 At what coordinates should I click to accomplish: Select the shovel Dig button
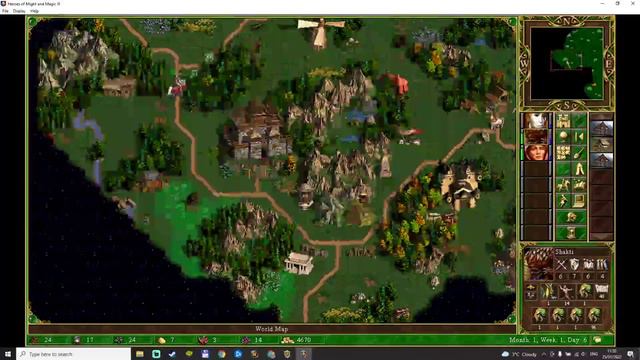(579, 153)
